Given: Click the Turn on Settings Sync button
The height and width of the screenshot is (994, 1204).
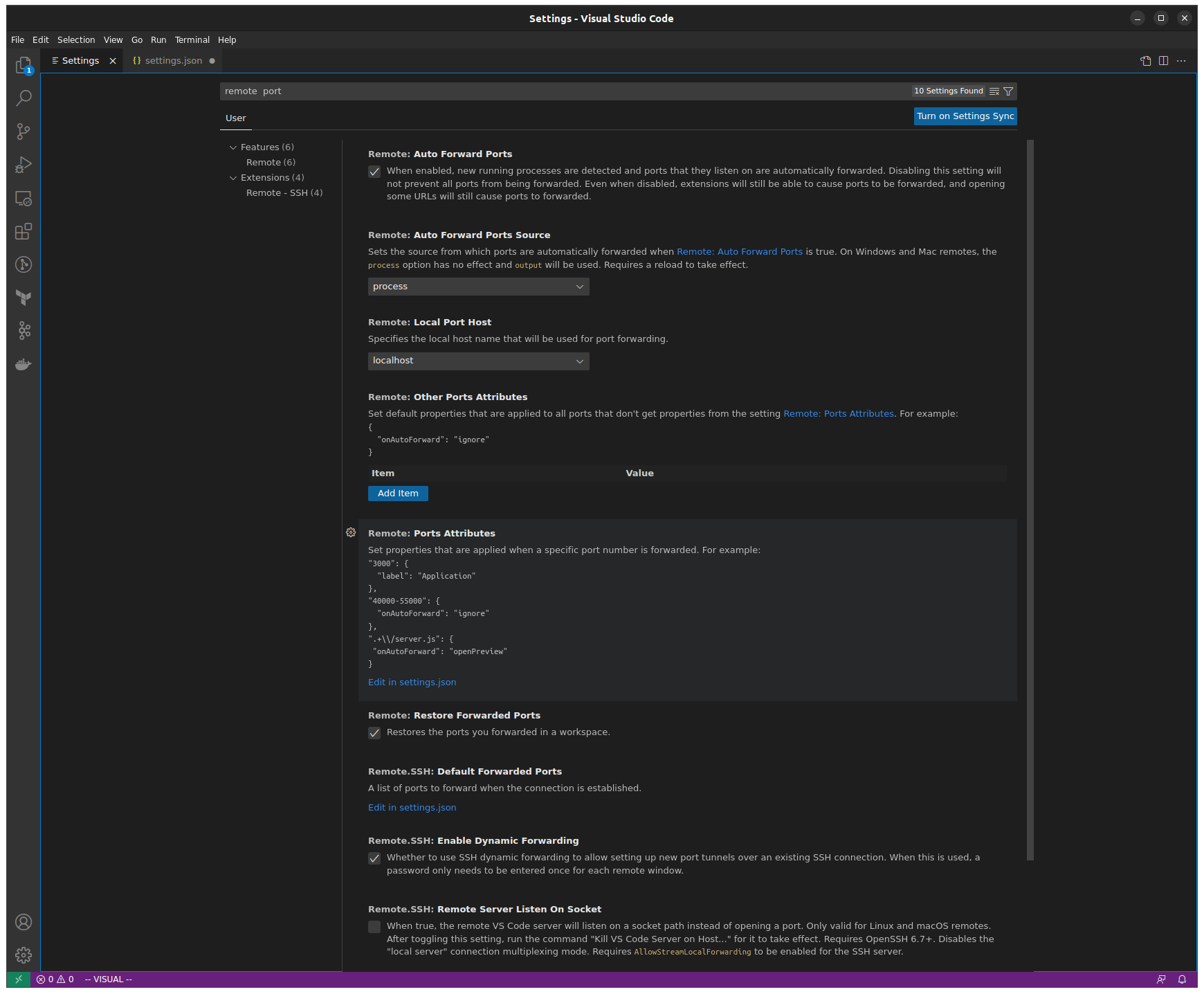Looking at the screenshot, I should 965,116.
